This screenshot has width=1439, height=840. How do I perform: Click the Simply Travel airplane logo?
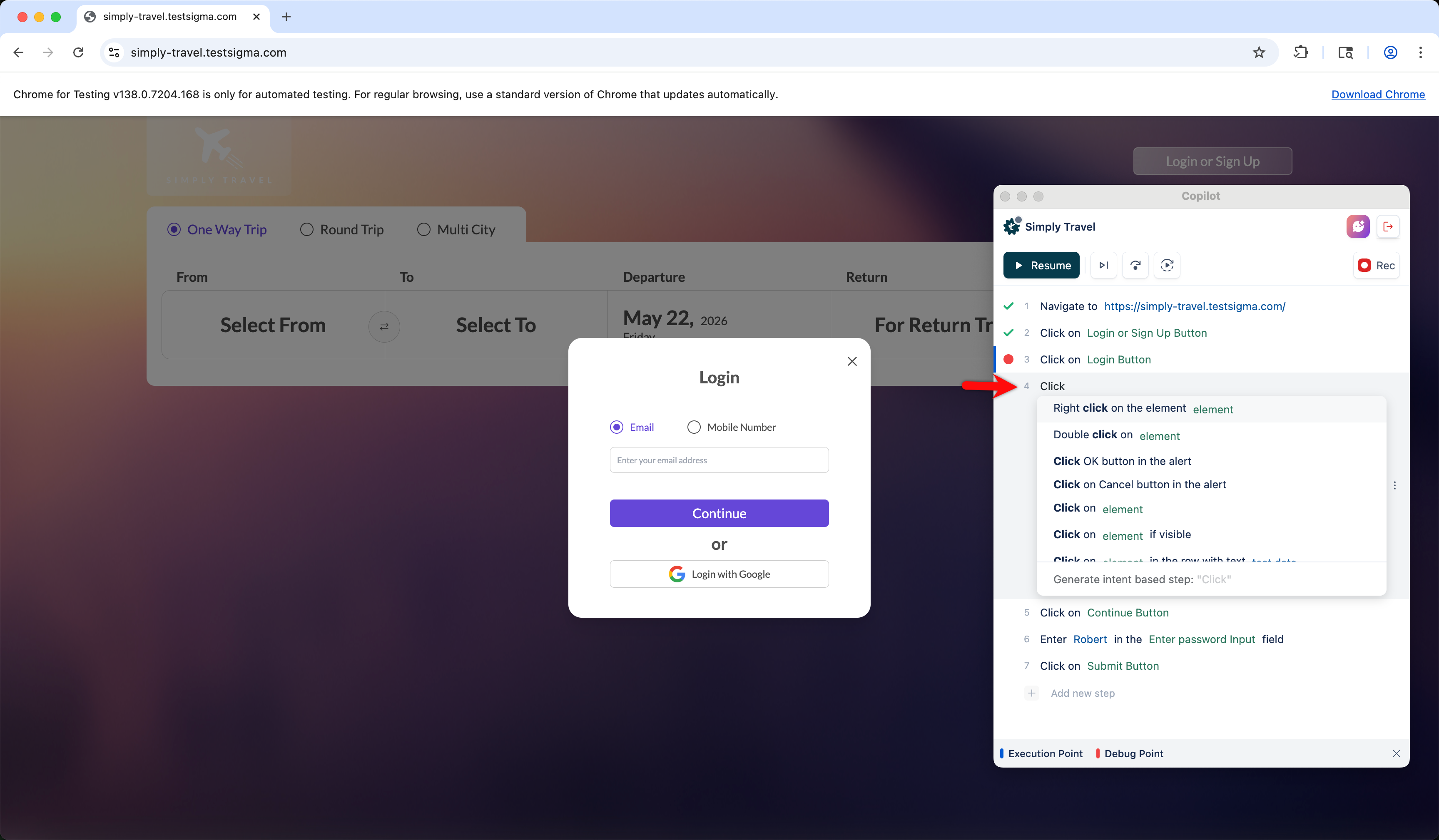click(219, 156)
